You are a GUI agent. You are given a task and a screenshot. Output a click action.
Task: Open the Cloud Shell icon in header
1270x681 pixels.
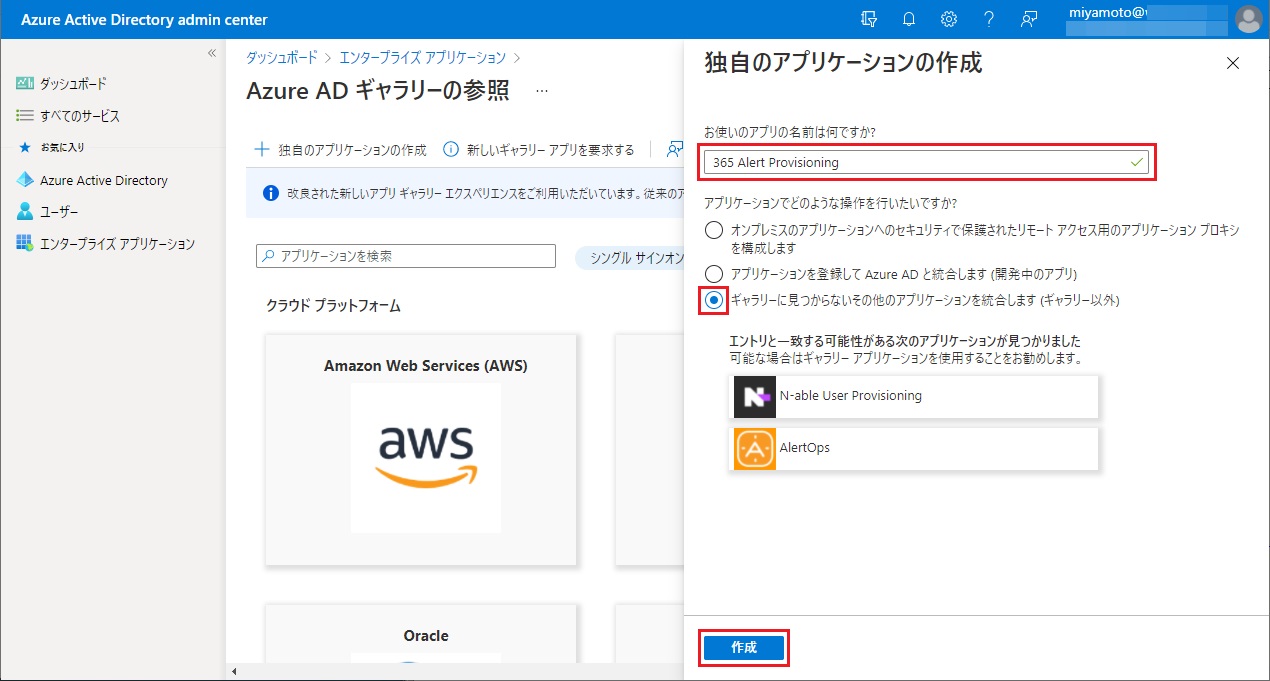[x=869, y=19]
